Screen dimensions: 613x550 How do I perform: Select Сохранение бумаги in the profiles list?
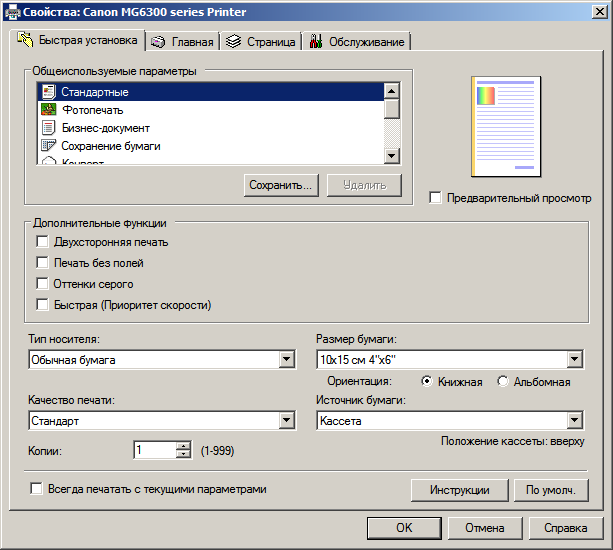click(211, 146)
